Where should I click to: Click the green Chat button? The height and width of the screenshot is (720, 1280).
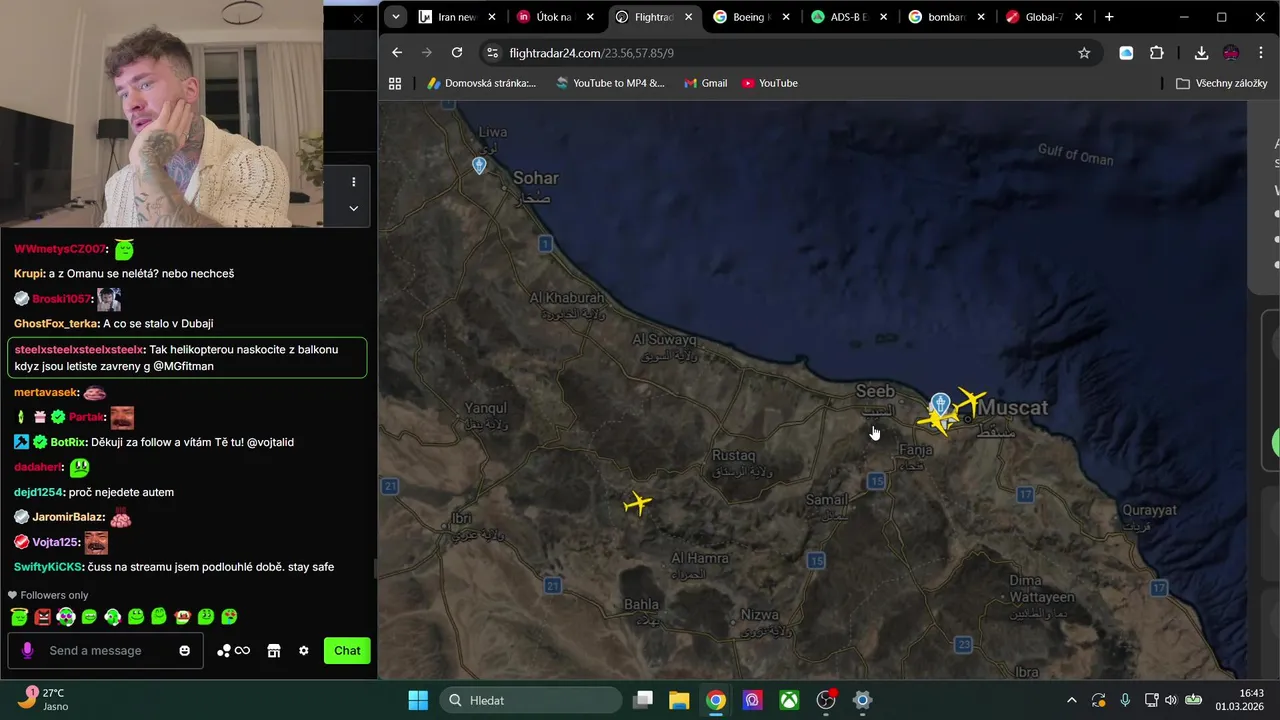tap(347, 651)
